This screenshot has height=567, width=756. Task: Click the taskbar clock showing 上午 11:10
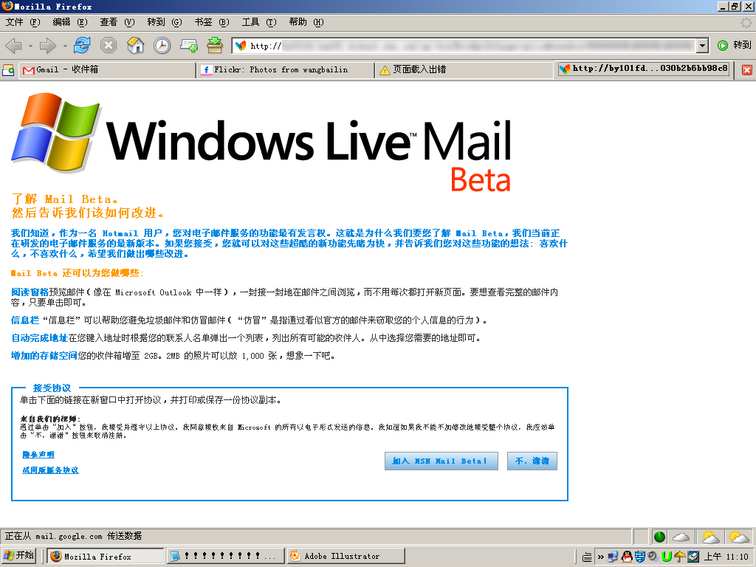click(727, 557)
